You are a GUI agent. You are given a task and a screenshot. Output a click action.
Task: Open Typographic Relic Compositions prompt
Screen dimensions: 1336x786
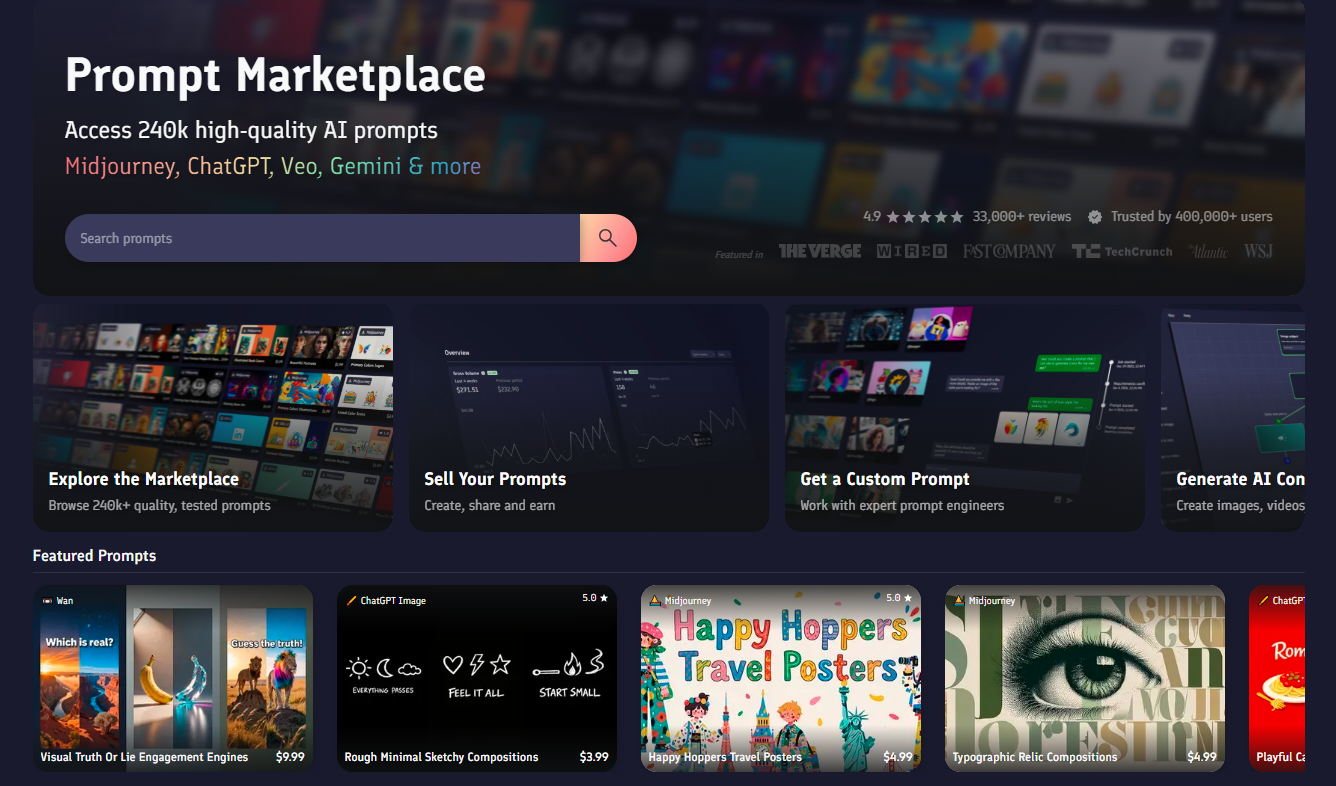click(x=1085, y=678)
